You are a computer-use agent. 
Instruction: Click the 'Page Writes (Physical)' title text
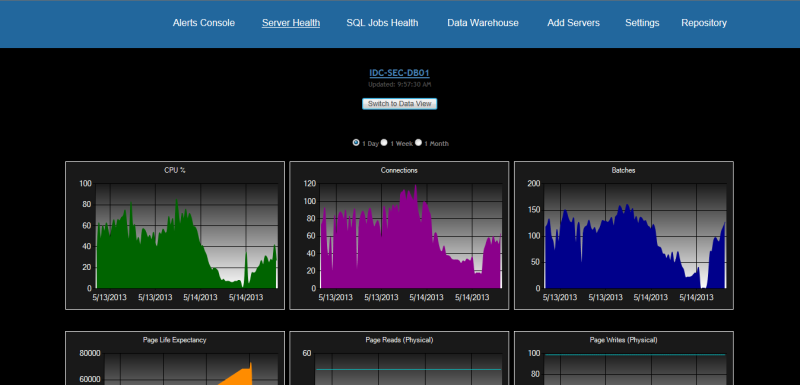pyautogui.click(x=623, y=340)
